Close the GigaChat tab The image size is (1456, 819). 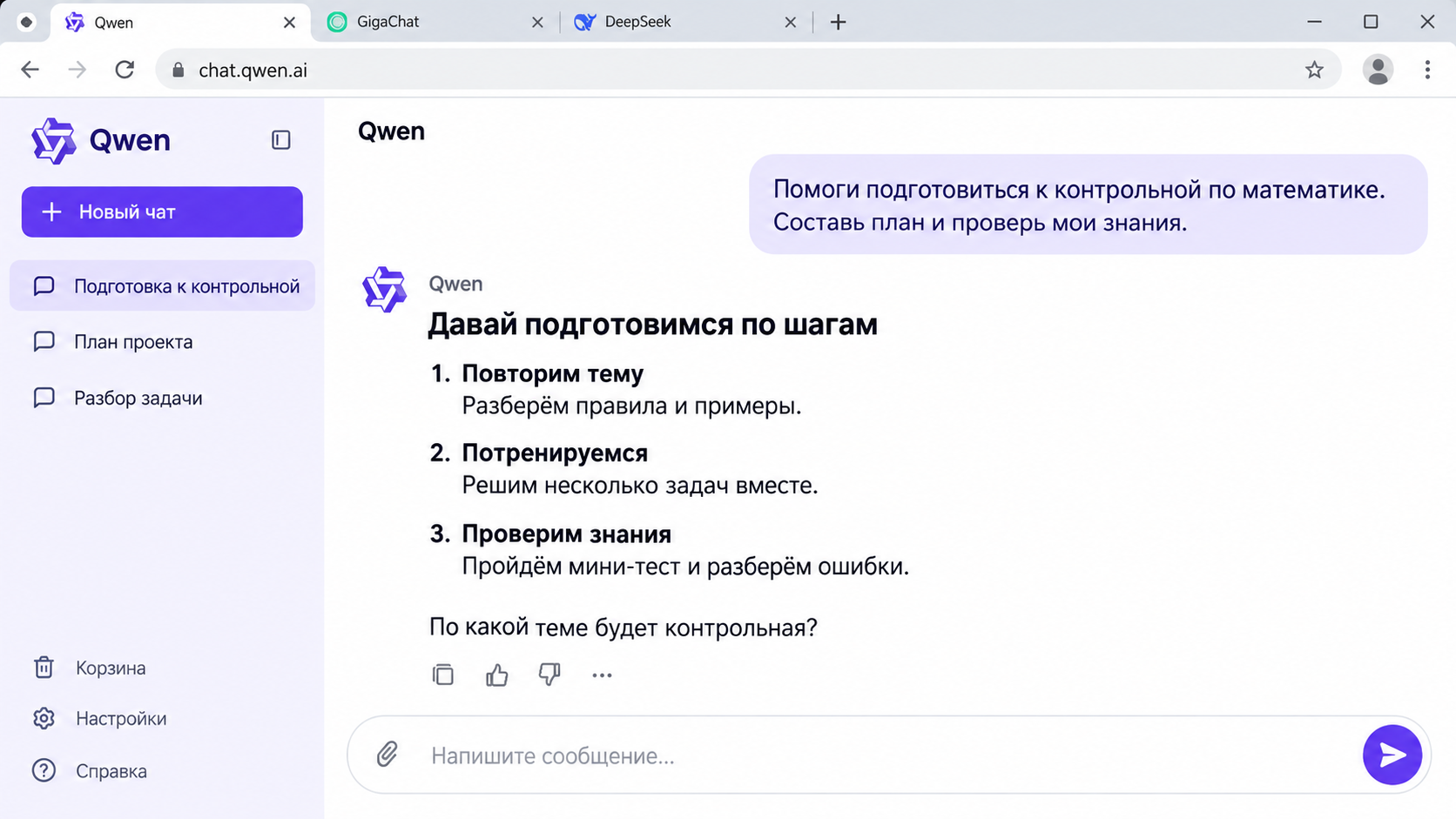pos(537,22)
